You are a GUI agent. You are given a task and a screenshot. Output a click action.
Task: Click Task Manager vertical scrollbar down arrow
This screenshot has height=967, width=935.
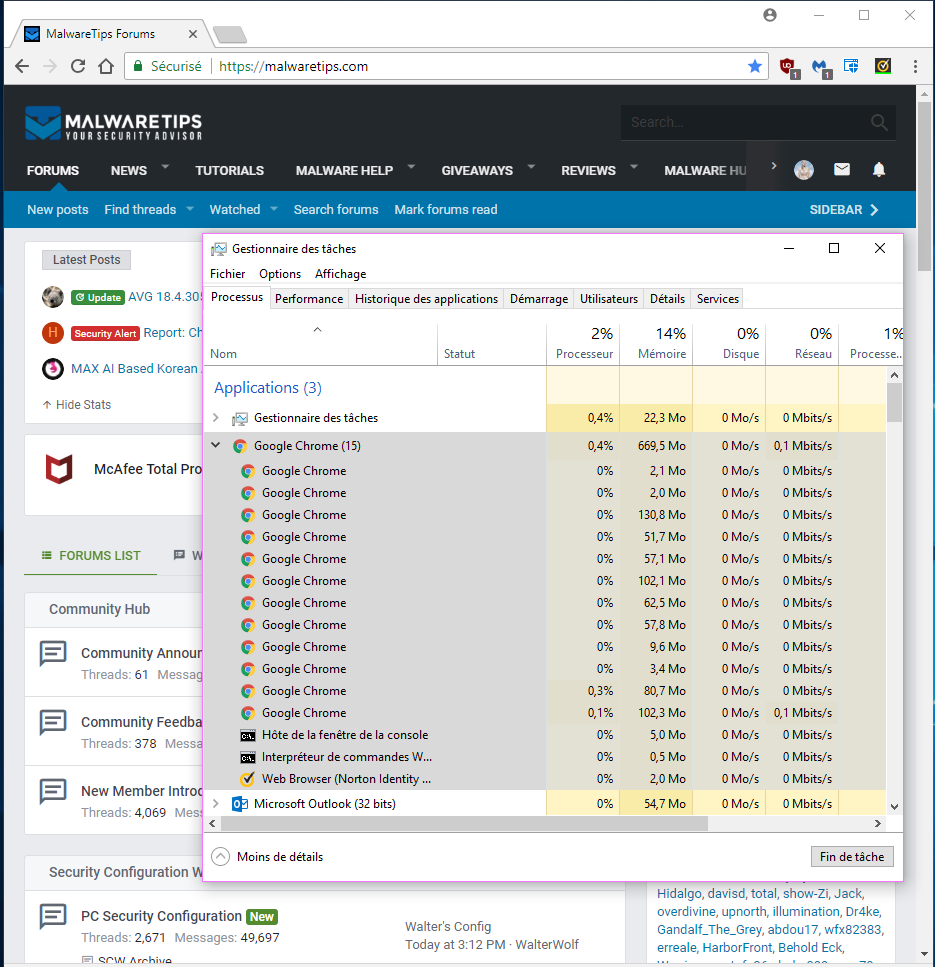point(894,807)
